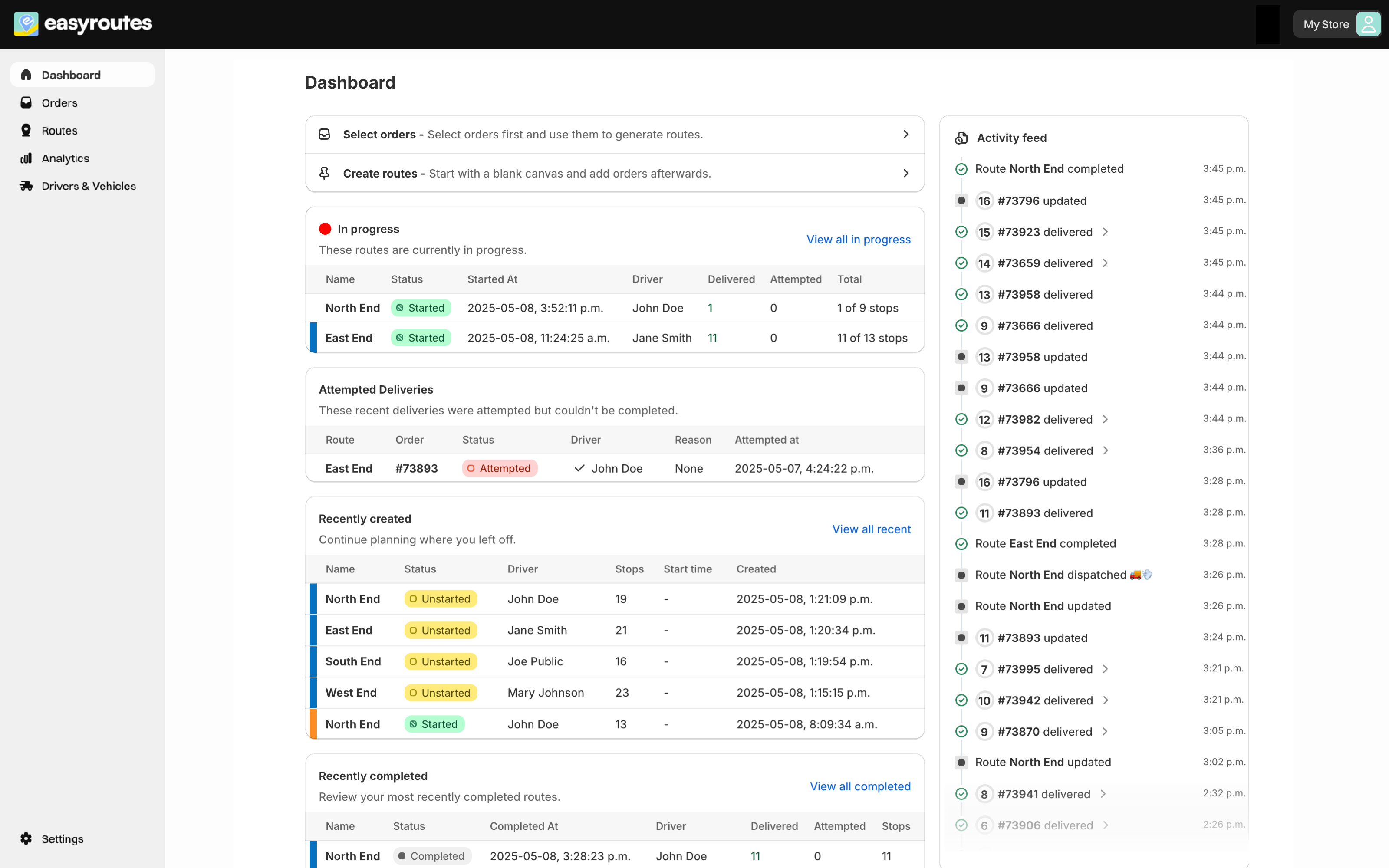
Task: Click the Settings gear icon in sidebar
Action: [x=26, y=839]
